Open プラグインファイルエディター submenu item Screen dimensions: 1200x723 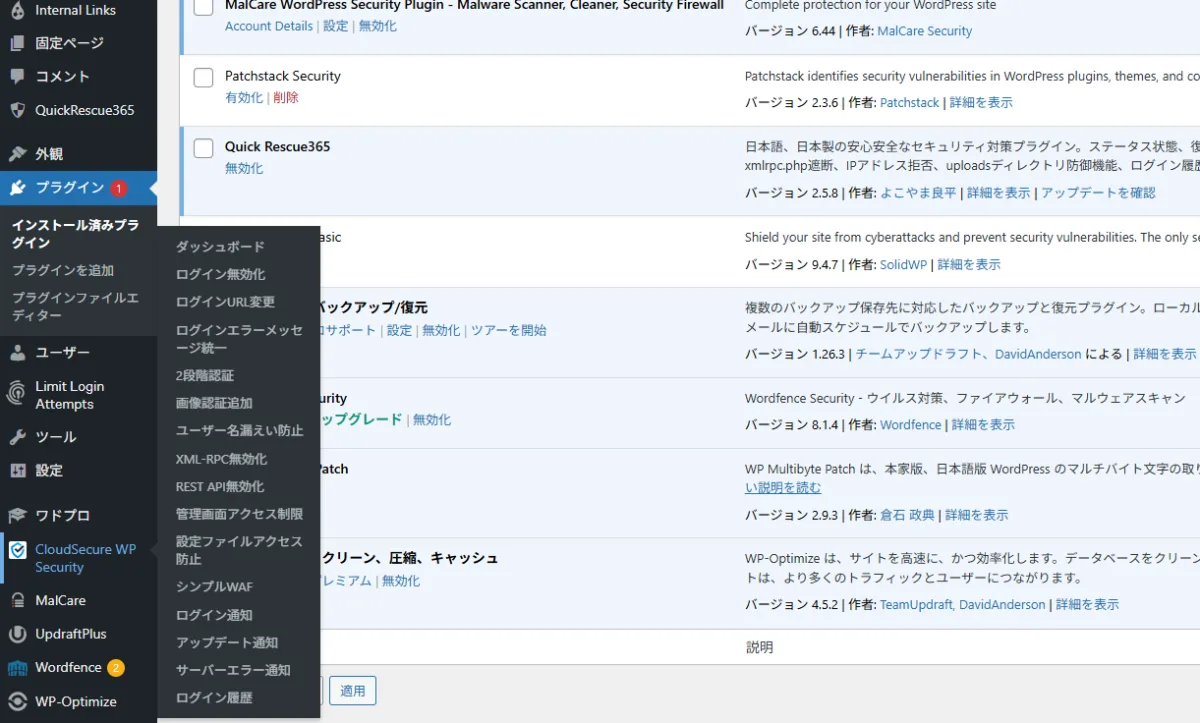click(75, 307)
